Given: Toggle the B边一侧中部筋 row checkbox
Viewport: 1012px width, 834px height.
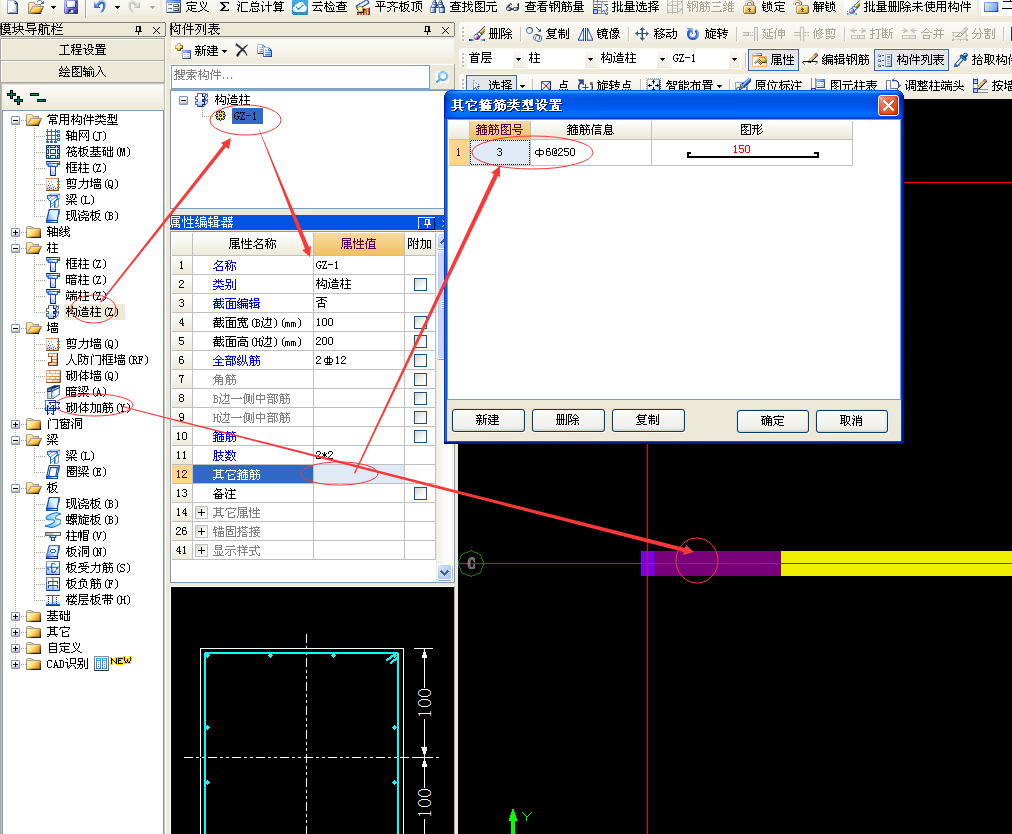Looking at the screenshot, I should (420, 398).
